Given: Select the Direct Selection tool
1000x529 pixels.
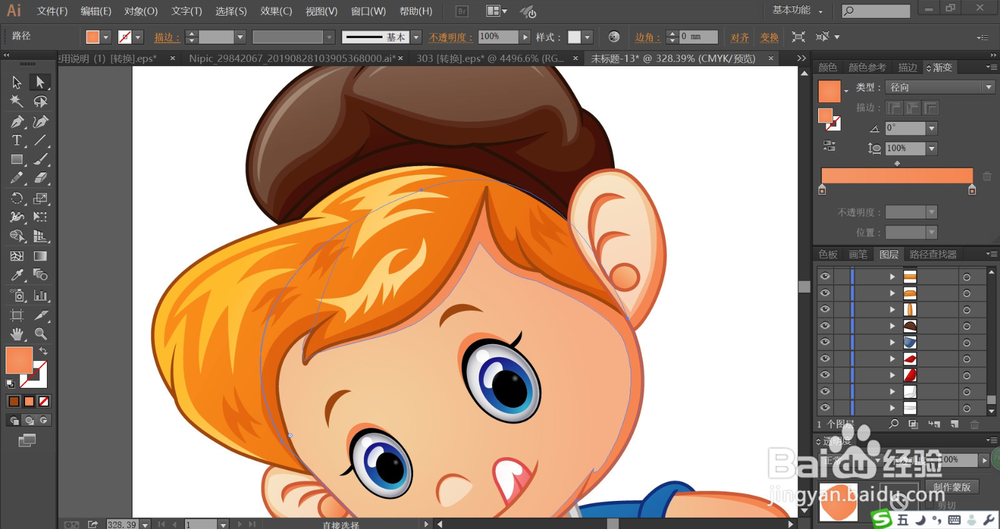Looking at the screenshot, I should (40, 82).
